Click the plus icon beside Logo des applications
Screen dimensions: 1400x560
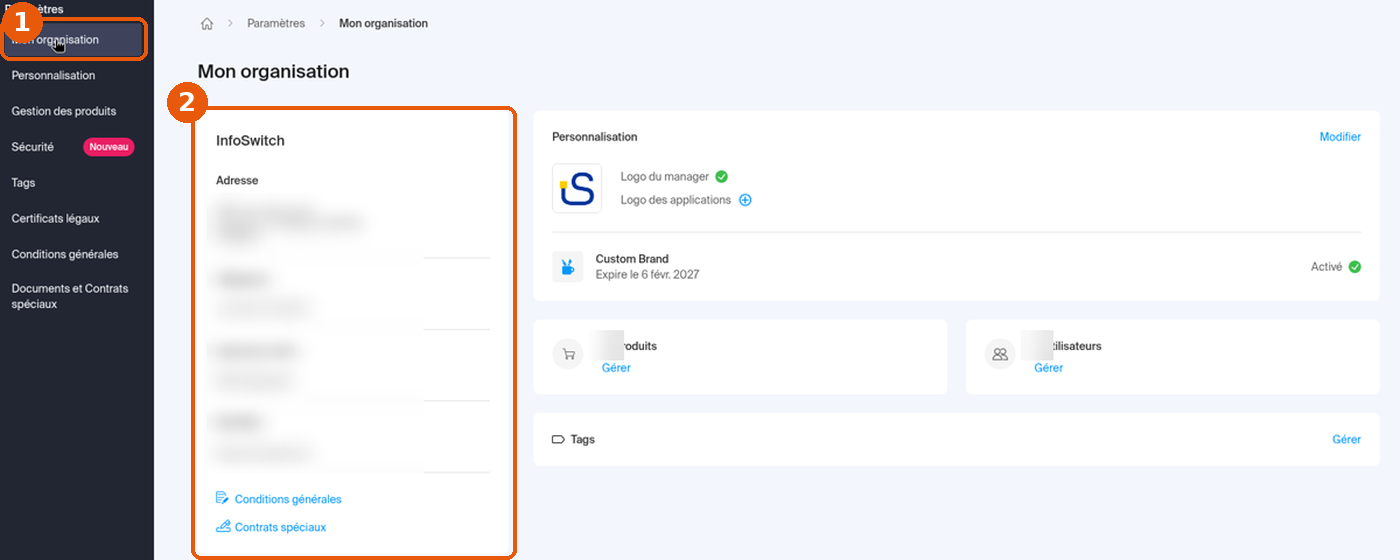click(745, 200)
